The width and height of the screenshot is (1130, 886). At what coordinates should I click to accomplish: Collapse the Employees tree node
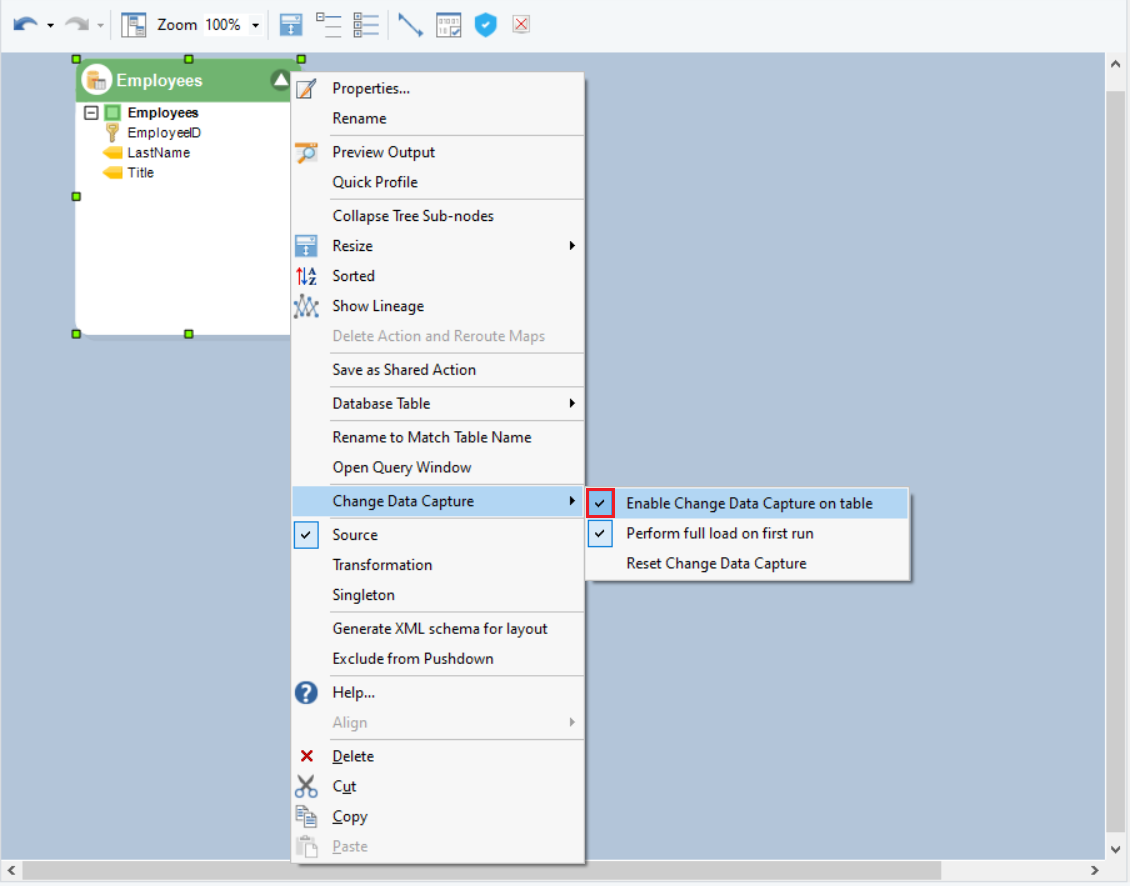click(91, 113)
